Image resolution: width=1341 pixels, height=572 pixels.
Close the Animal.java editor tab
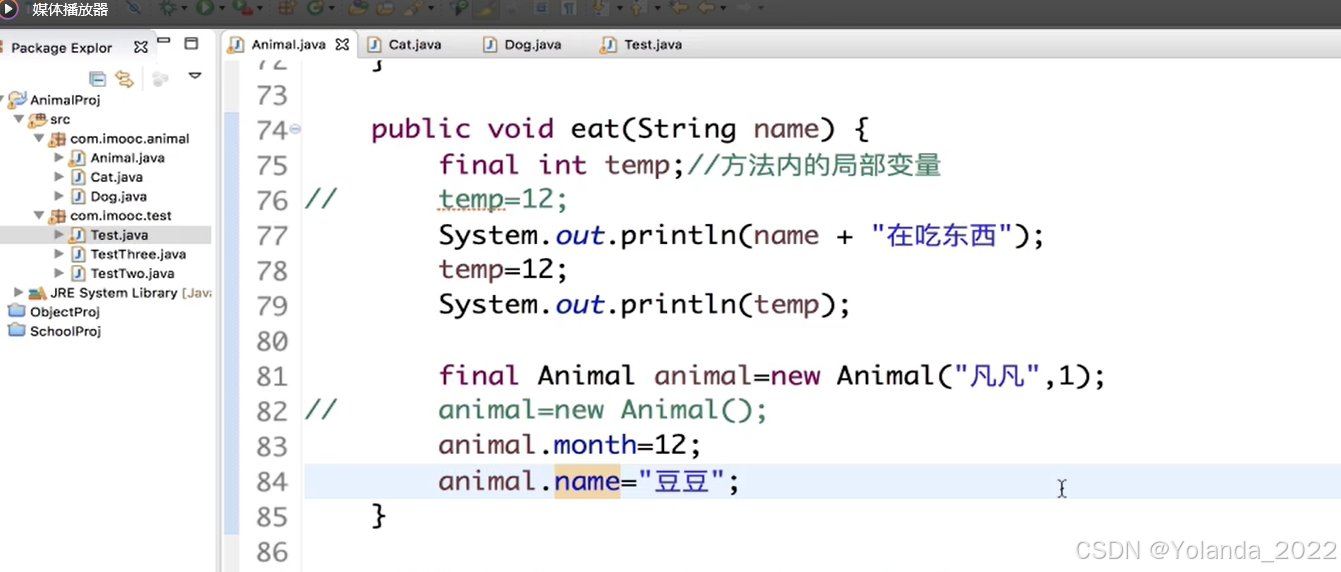pyautogui.click(x=342, y=45)
